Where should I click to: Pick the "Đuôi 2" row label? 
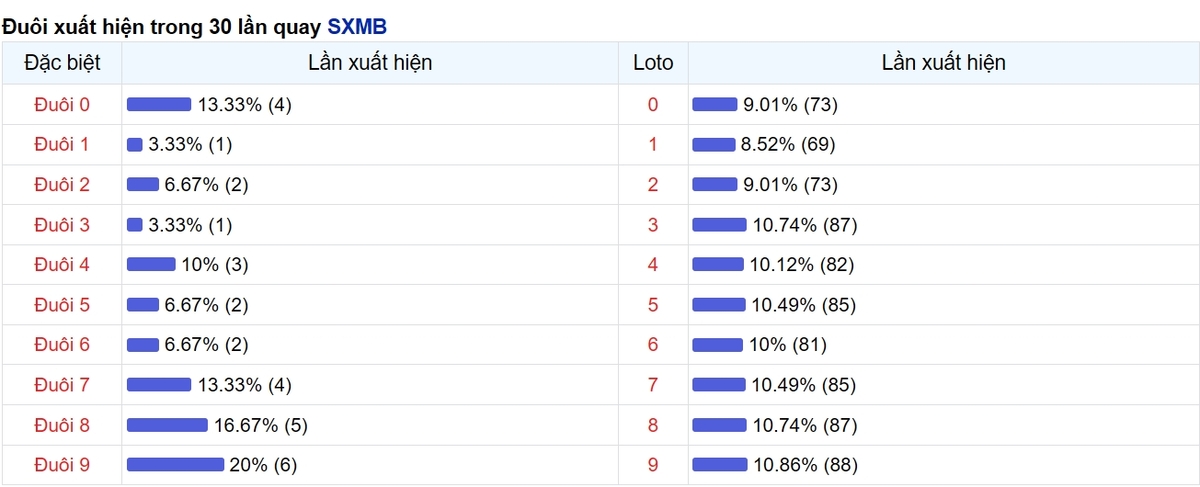62,185
